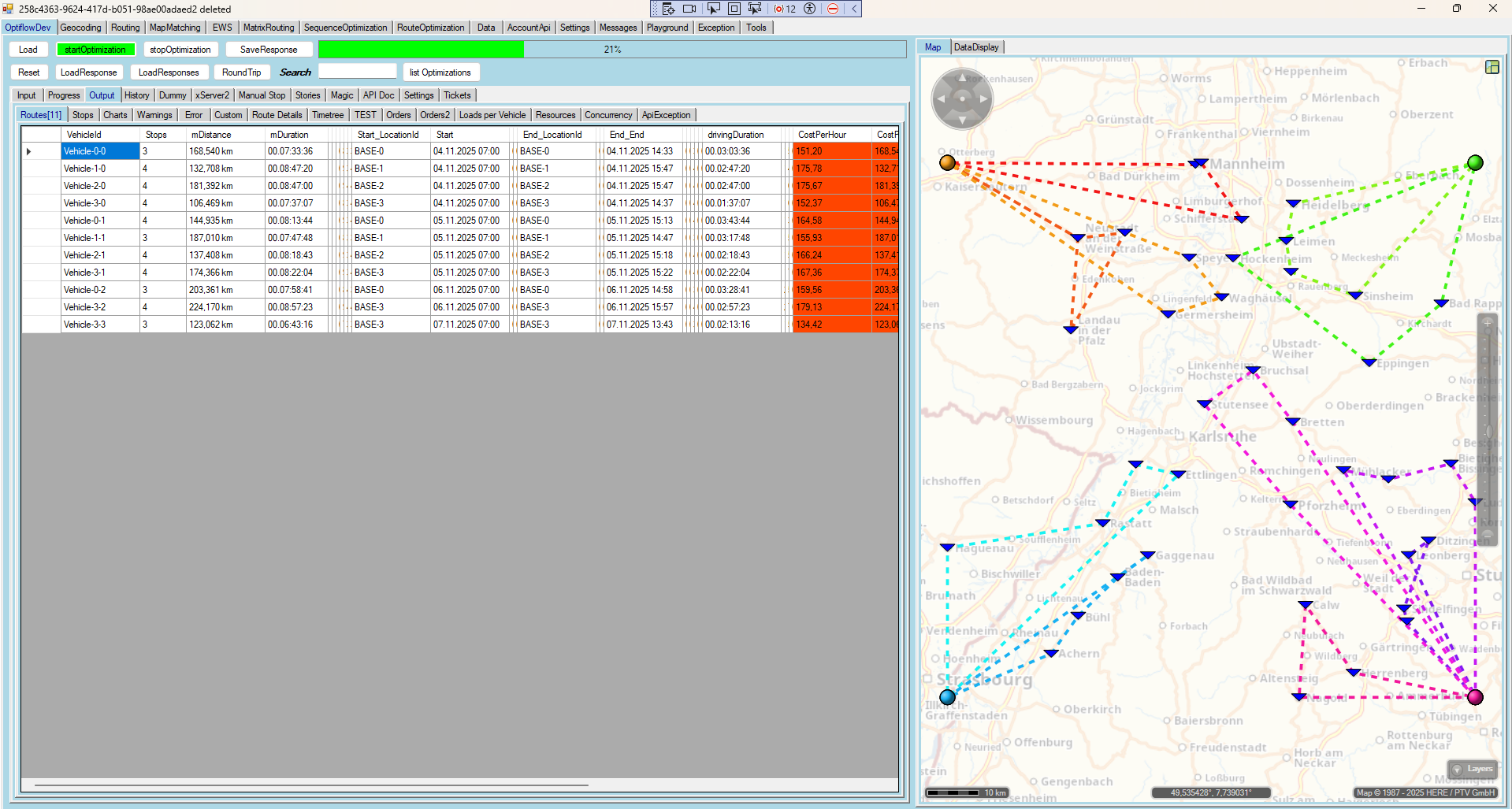
Task: Click the row selector arrow for Vehicle-0-0
Action: tap(29, 151)
